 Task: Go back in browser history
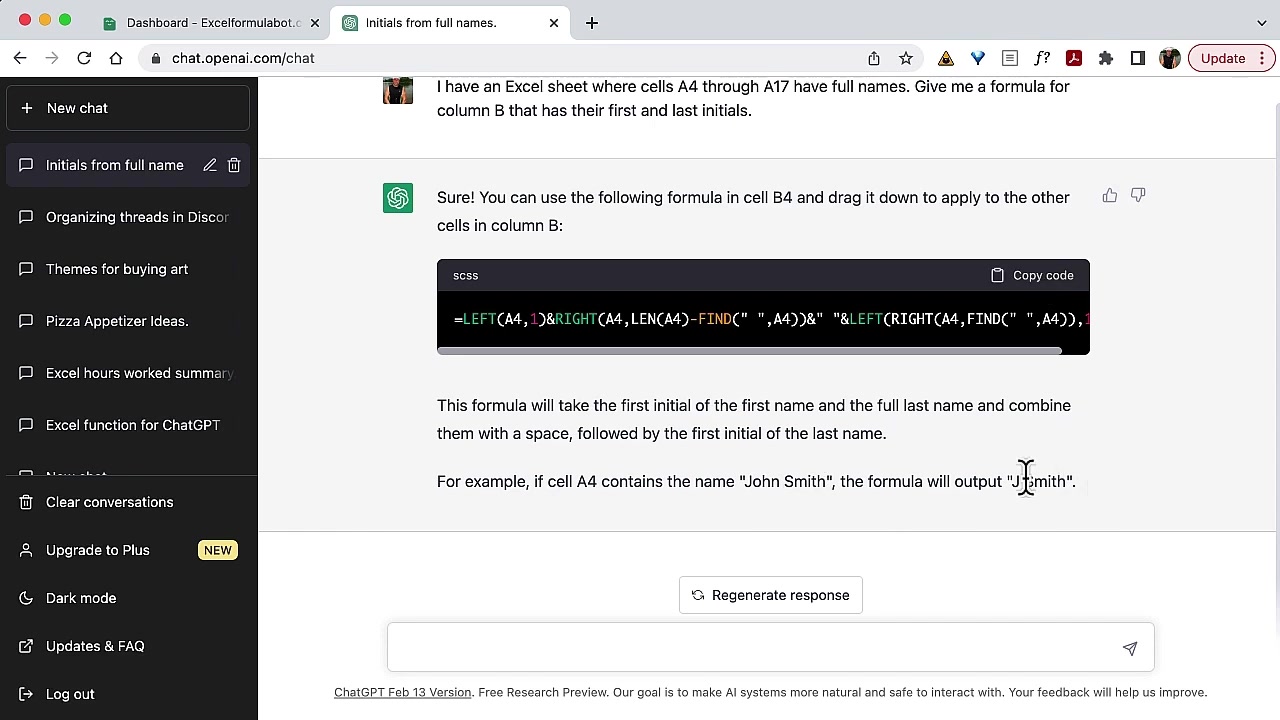20,58
